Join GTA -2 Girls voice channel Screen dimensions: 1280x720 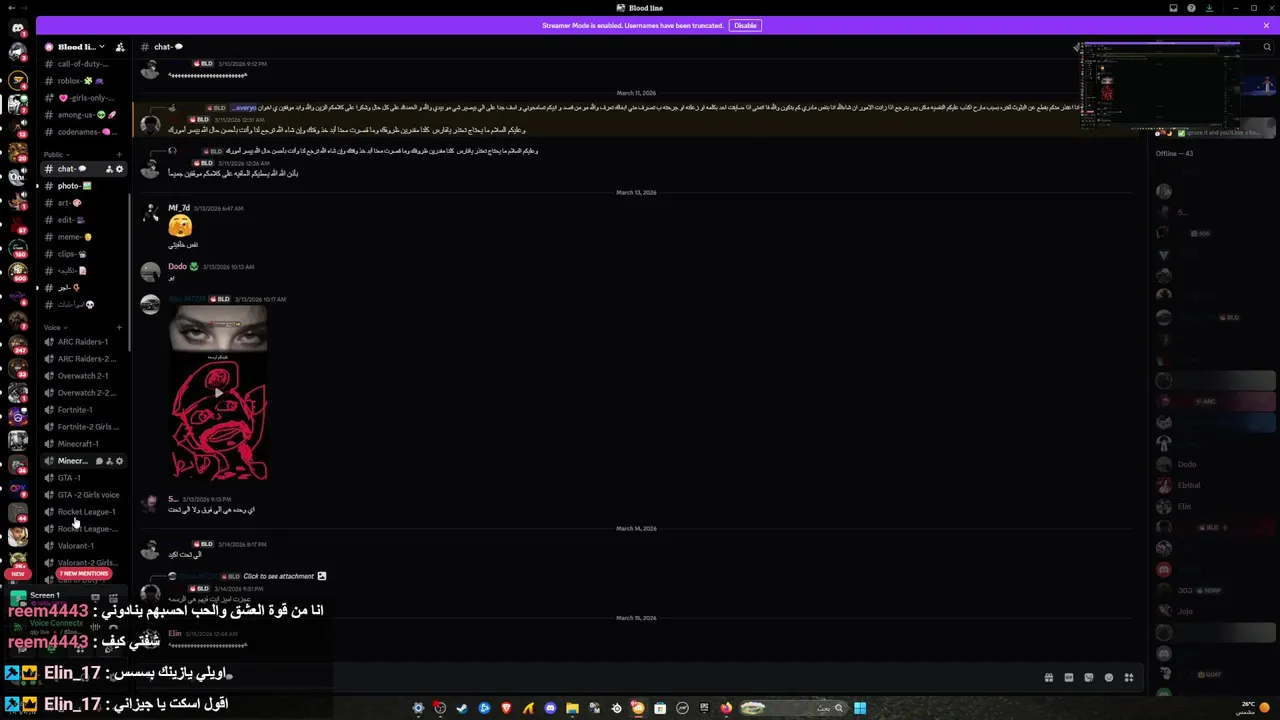pos(84,495)
